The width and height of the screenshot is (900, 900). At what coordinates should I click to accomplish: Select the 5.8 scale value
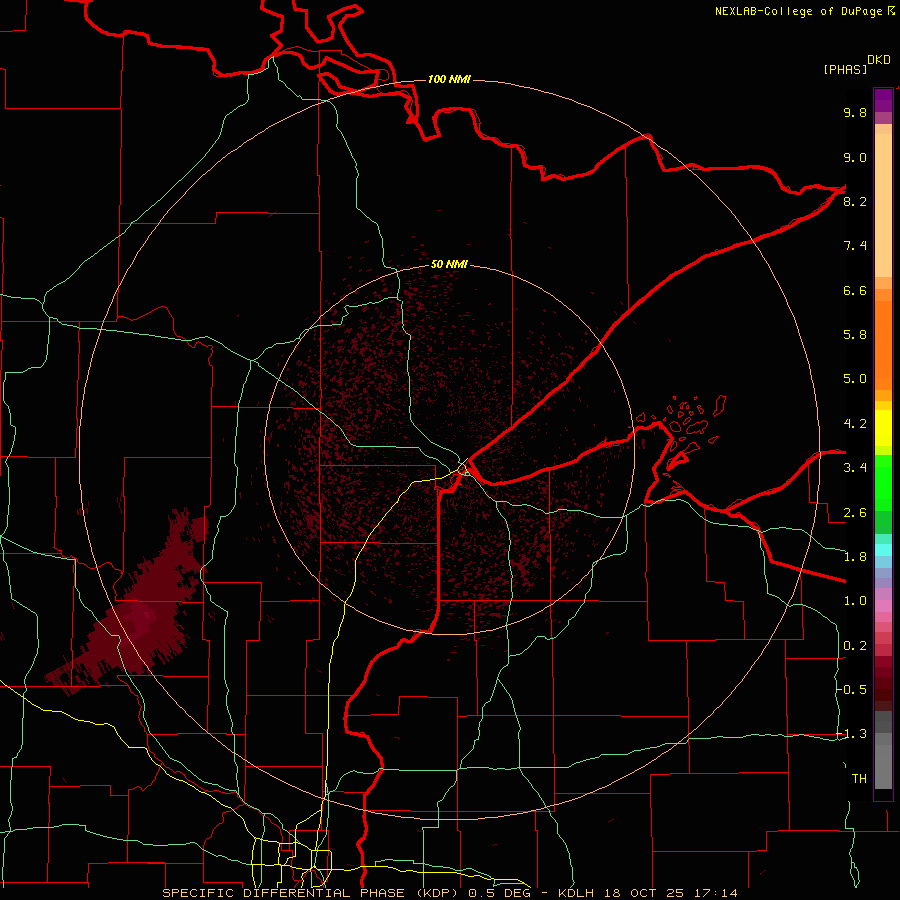click(855, 335)
